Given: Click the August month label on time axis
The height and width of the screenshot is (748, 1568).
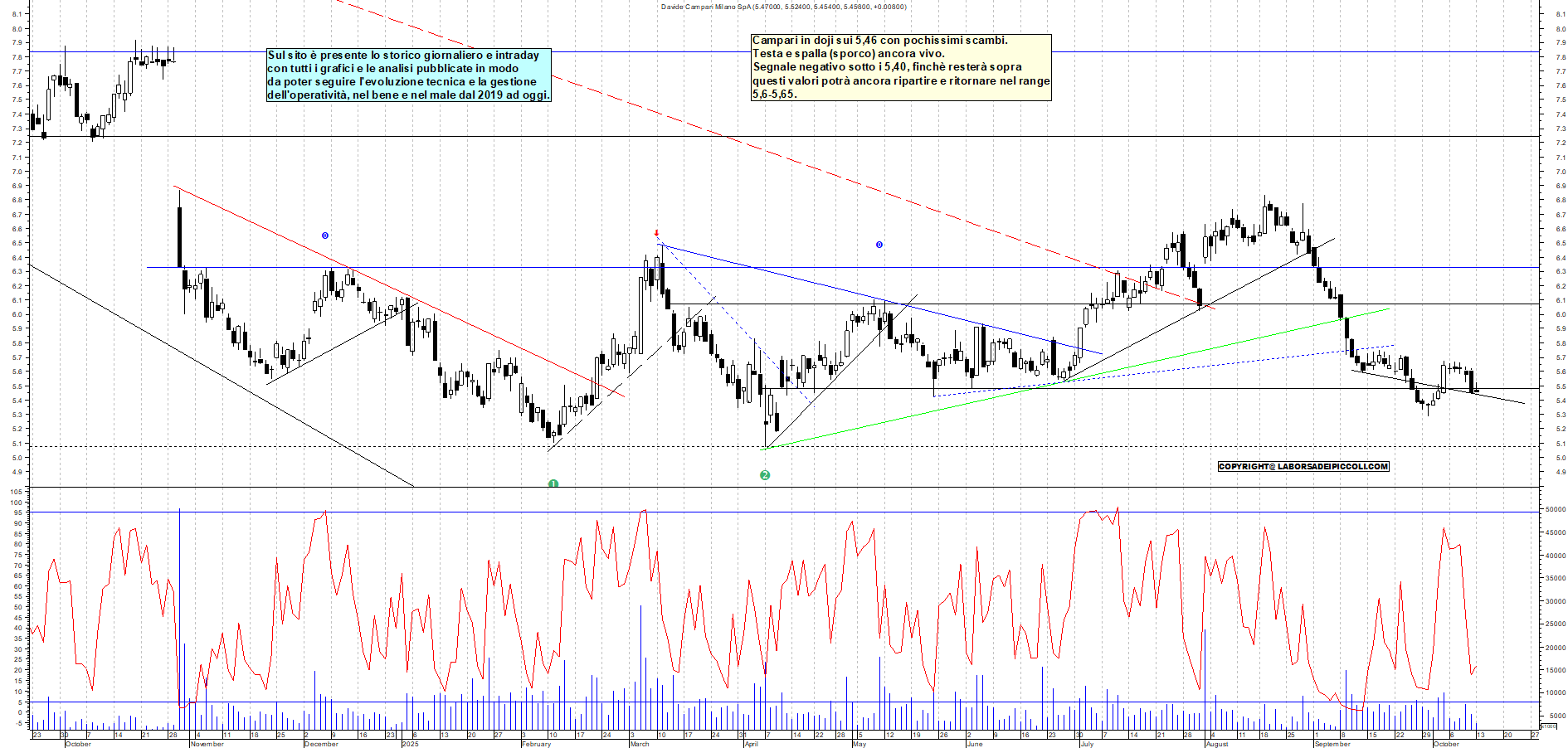Looking at the screenshot, I should [1216, 744].
